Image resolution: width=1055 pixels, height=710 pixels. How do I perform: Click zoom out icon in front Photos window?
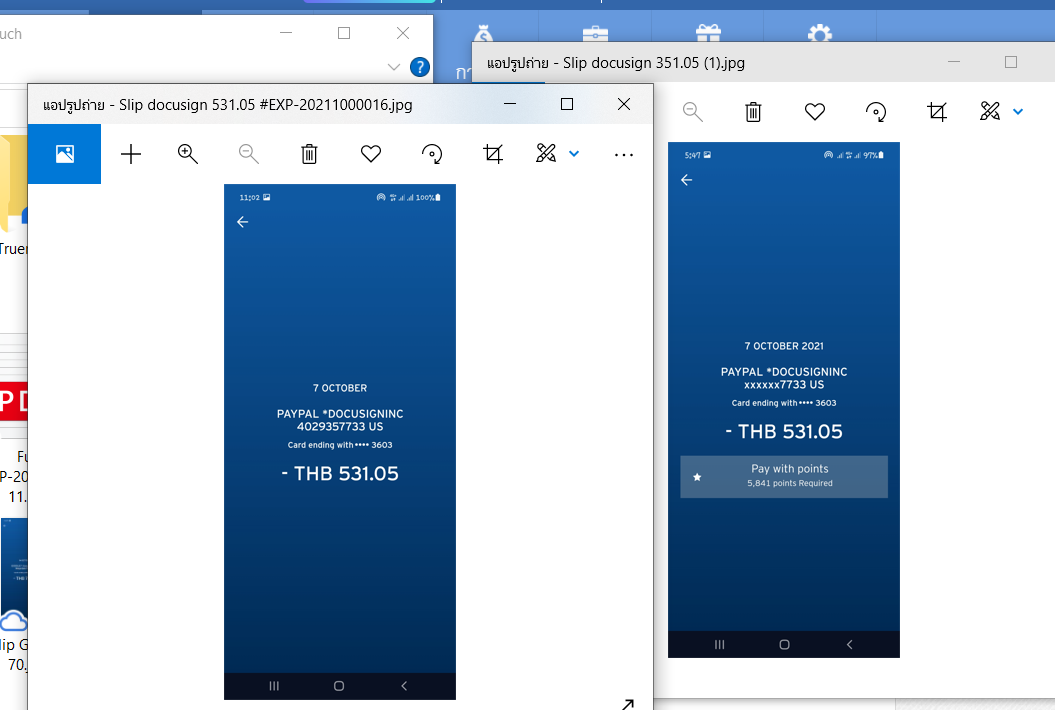coord(248,154)
